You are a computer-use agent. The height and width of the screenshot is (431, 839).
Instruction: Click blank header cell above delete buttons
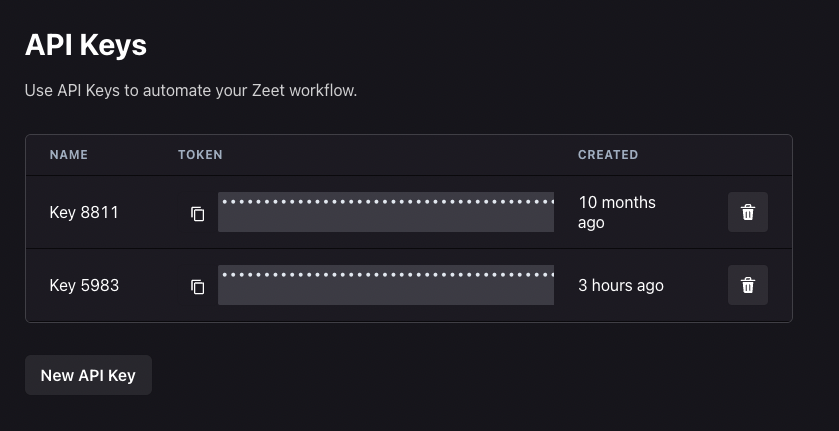[x=748, y=155]
